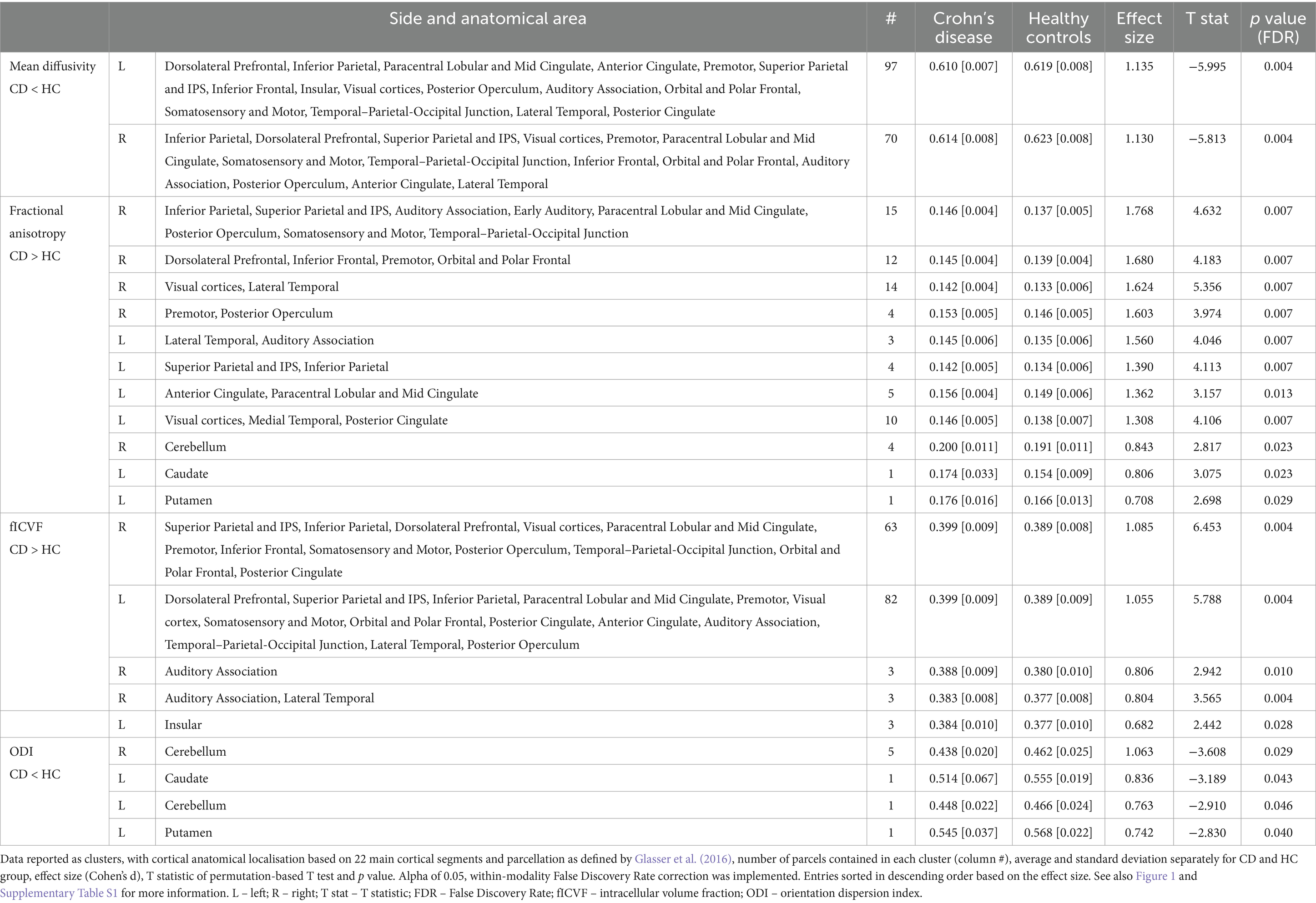Click the effect size value 1.680
The height and width of the screenshot is (903, 1316).
click(1139, 260)
